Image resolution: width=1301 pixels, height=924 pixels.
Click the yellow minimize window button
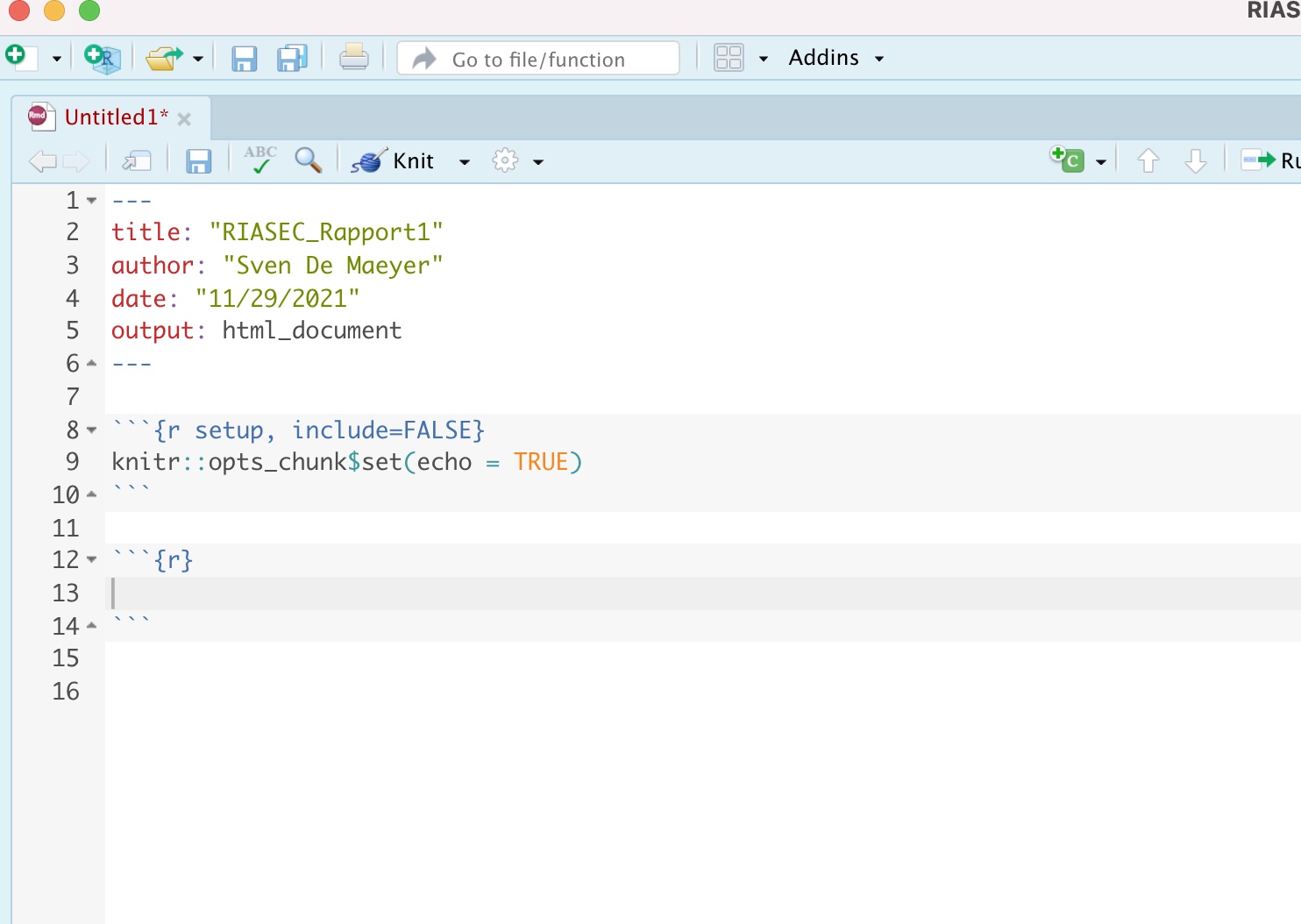pos(54,10)
